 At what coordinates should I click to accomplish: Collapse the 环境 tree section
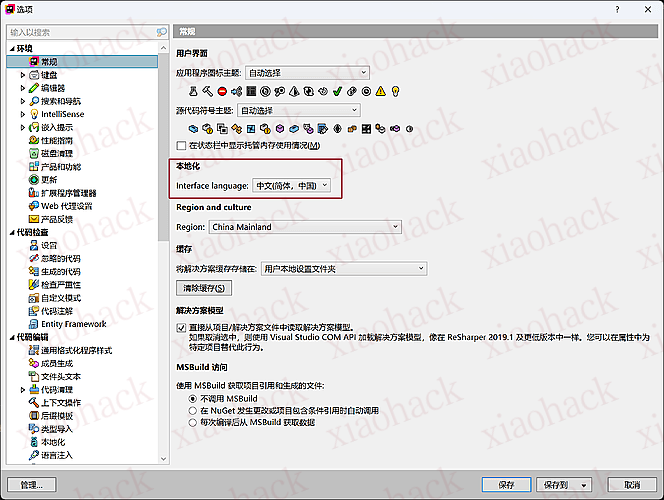[x=12, y=49]
